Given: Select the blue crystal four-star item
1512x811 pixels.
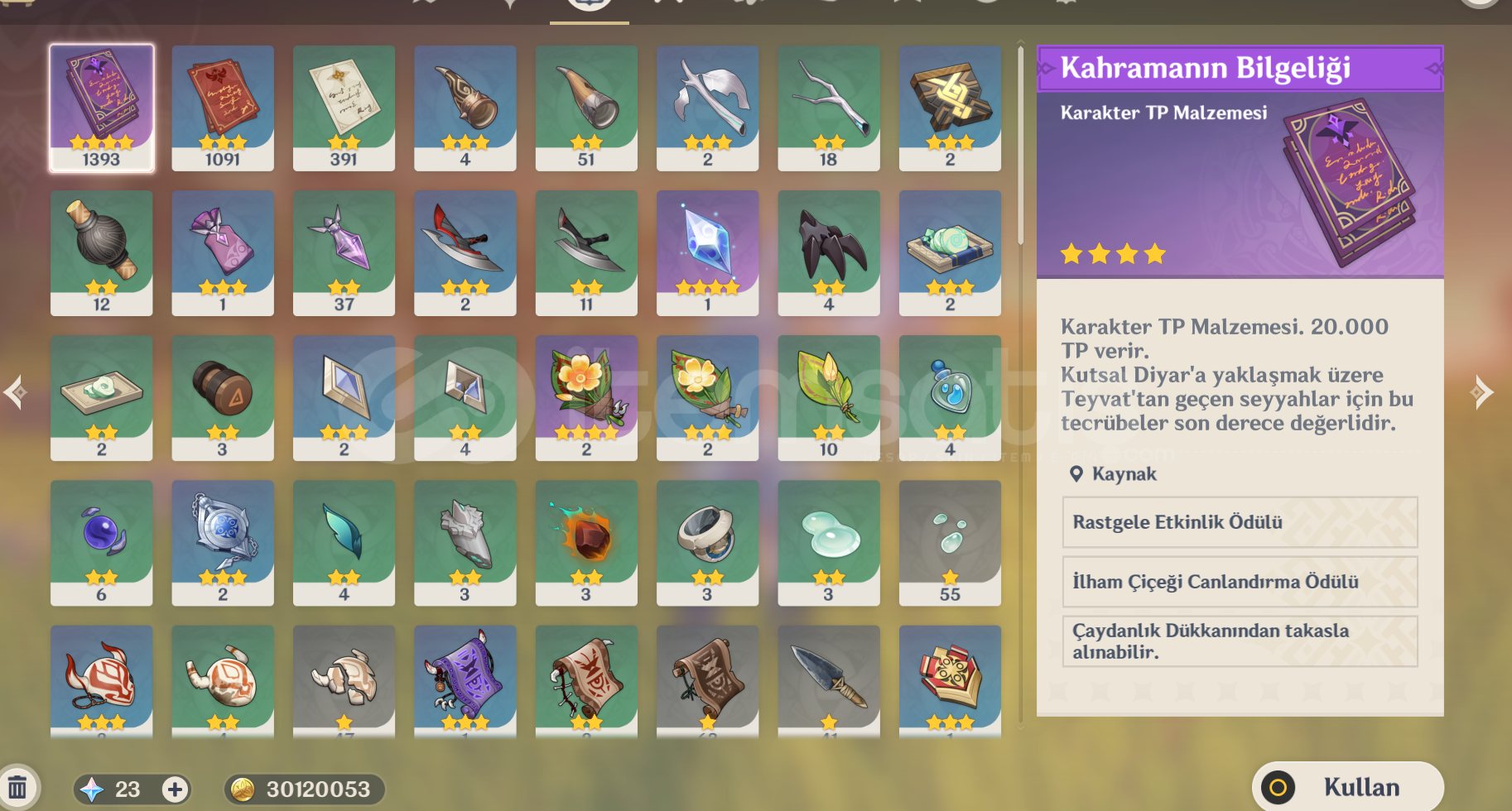Looking at the screenshot, I should 707,252.
